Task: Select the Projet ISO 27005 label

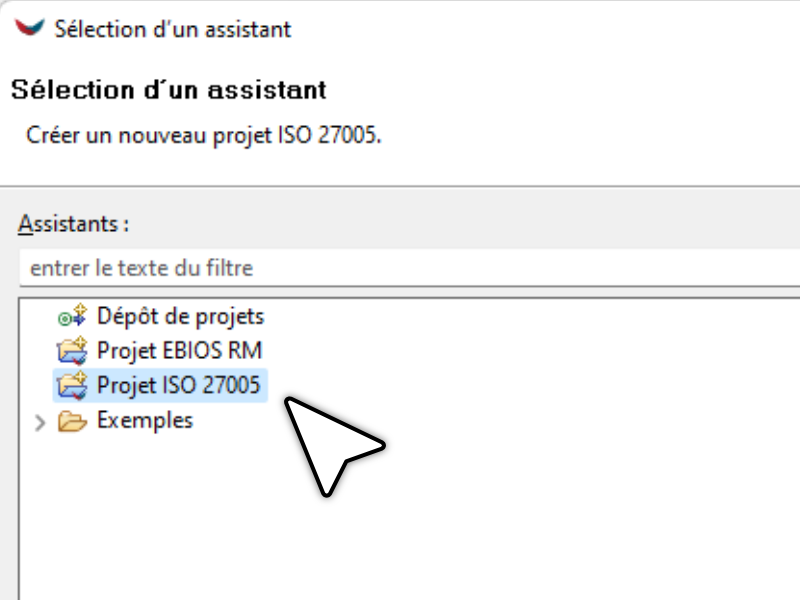Action: 179,385
